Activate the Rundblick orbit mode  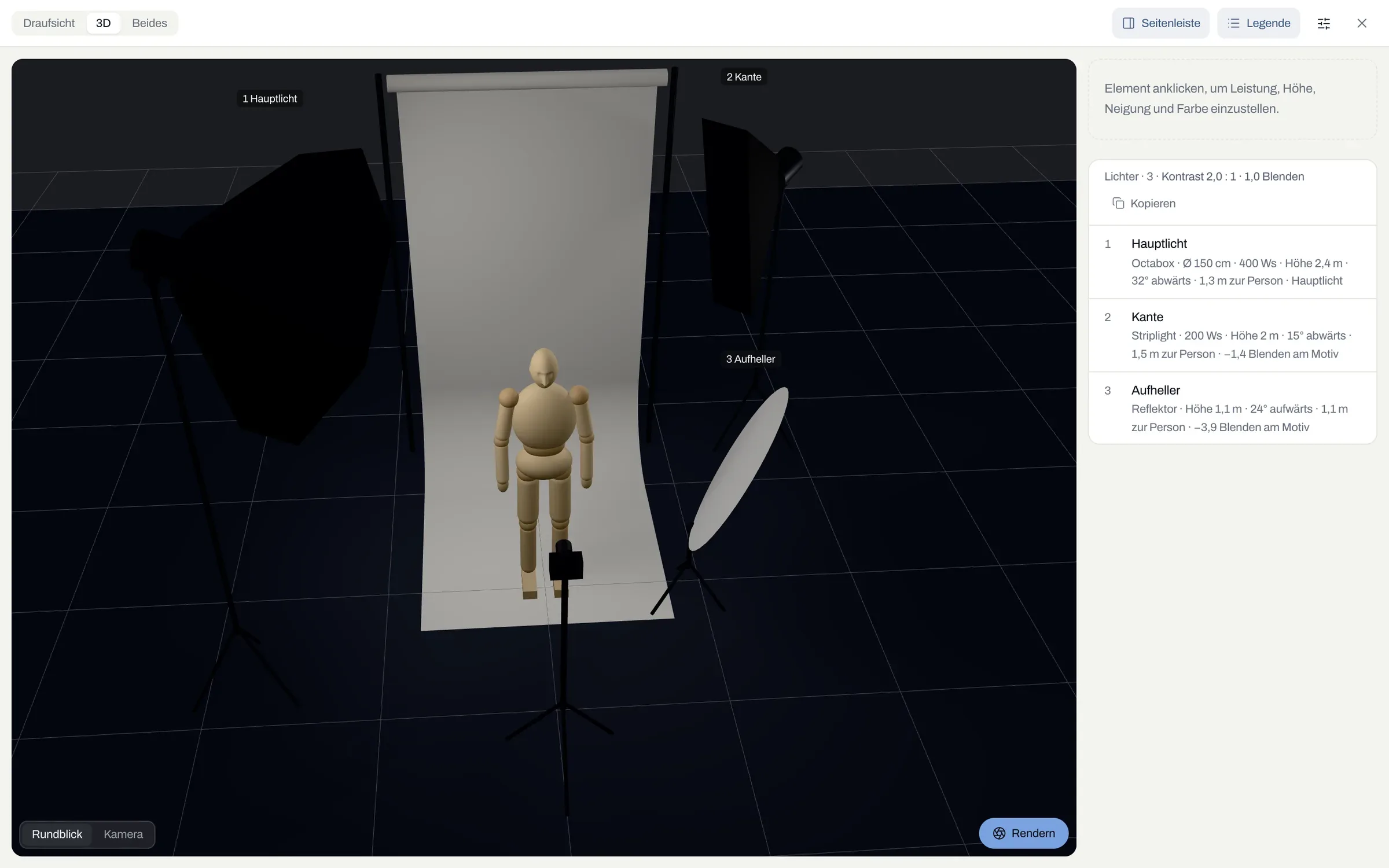(57, 834)
